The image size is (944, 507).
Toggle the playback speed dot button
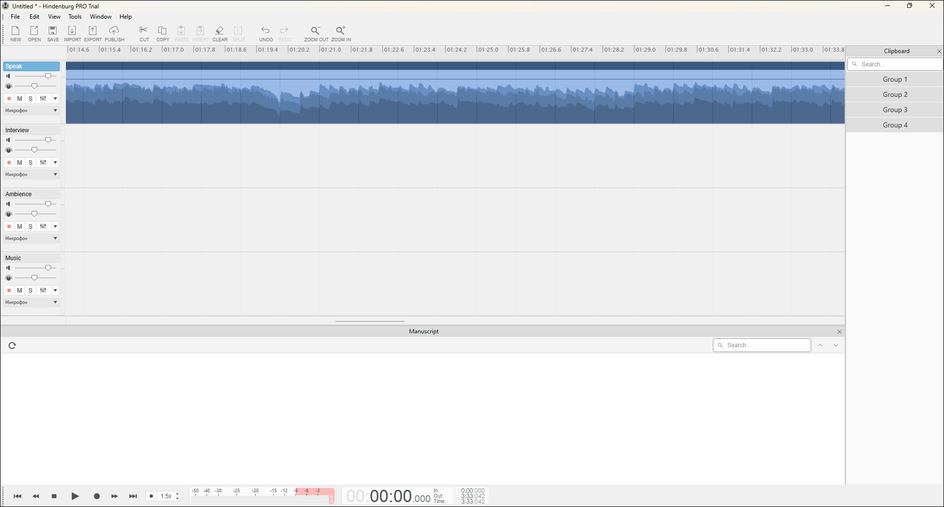tap(151, 496)
